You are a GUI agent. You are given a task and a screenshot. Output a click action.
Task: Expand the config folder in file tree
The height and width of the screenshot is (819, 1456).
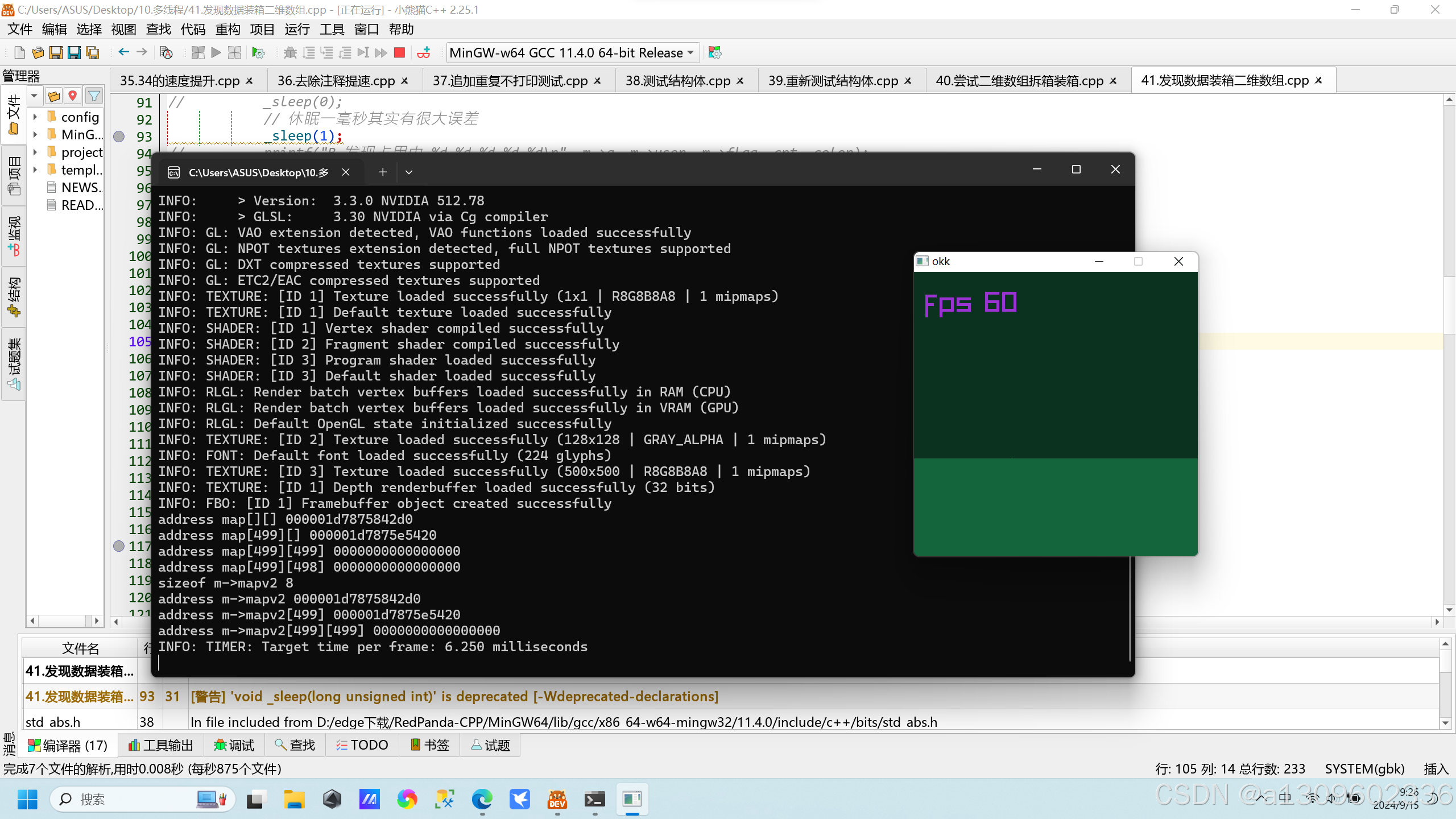coord(35,117)
